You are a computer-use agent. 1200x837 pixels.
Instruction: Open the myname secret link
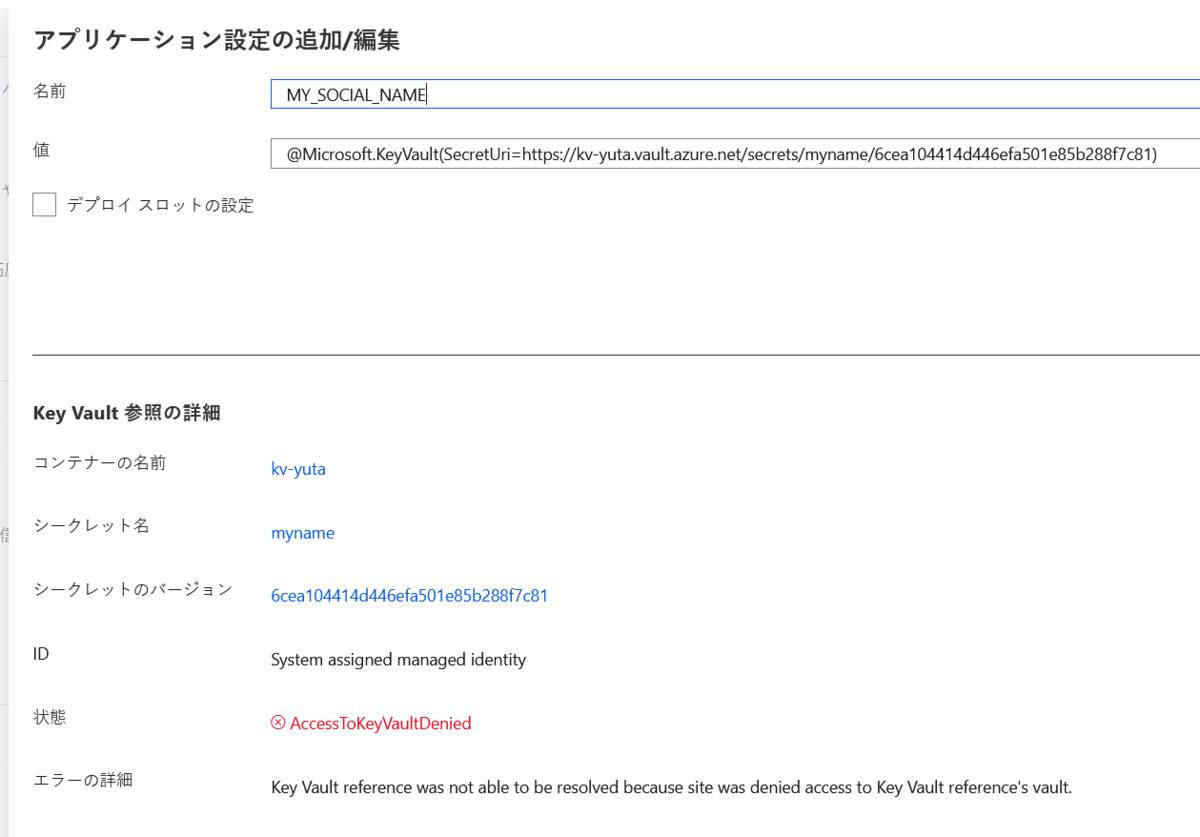[303, 533]
